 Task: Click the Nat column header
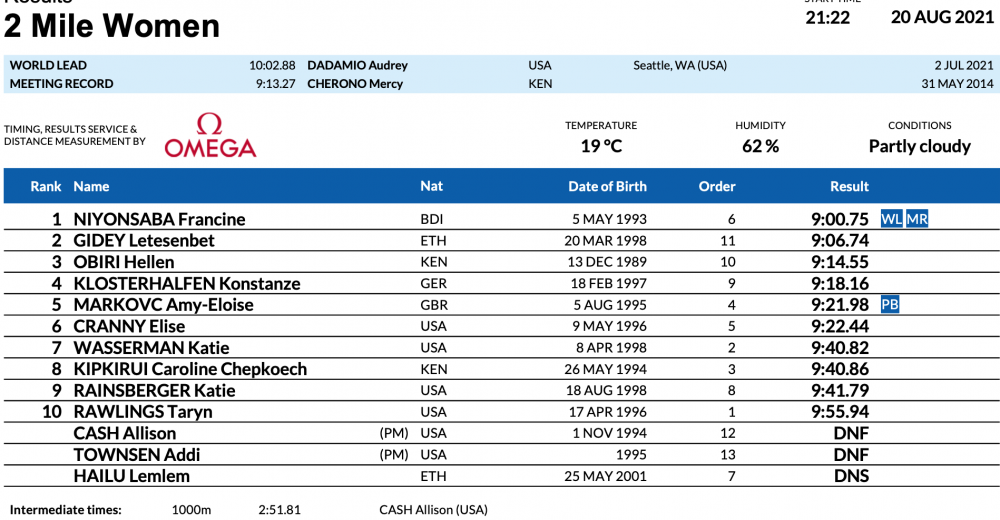coord(431,186)
